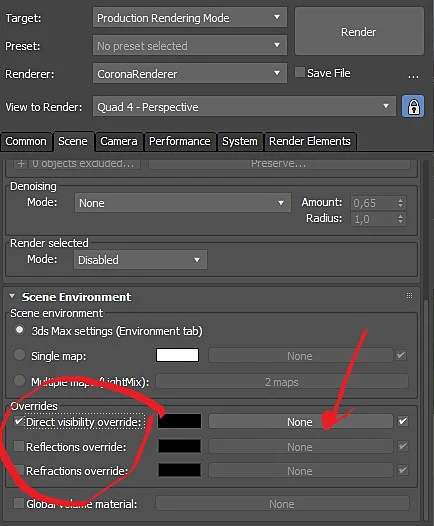
Task: Open the Save File ellipsis options
Action: pos(413,76)
